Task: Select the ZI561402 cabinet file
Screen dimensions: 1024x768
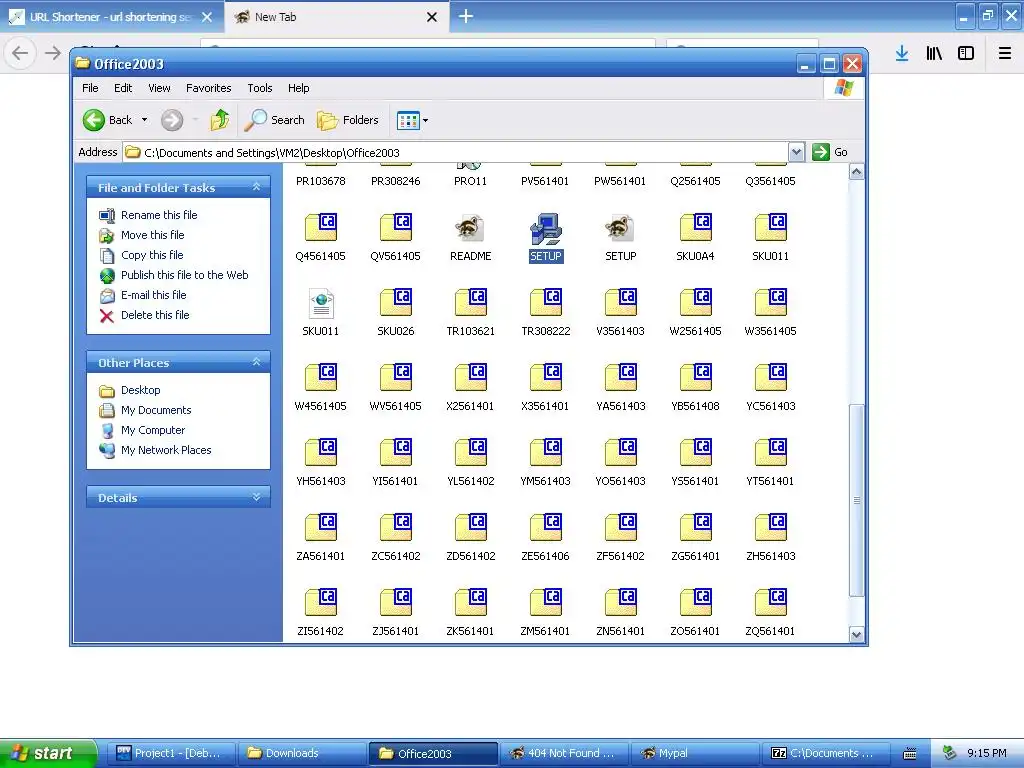Action: point(321,603)
